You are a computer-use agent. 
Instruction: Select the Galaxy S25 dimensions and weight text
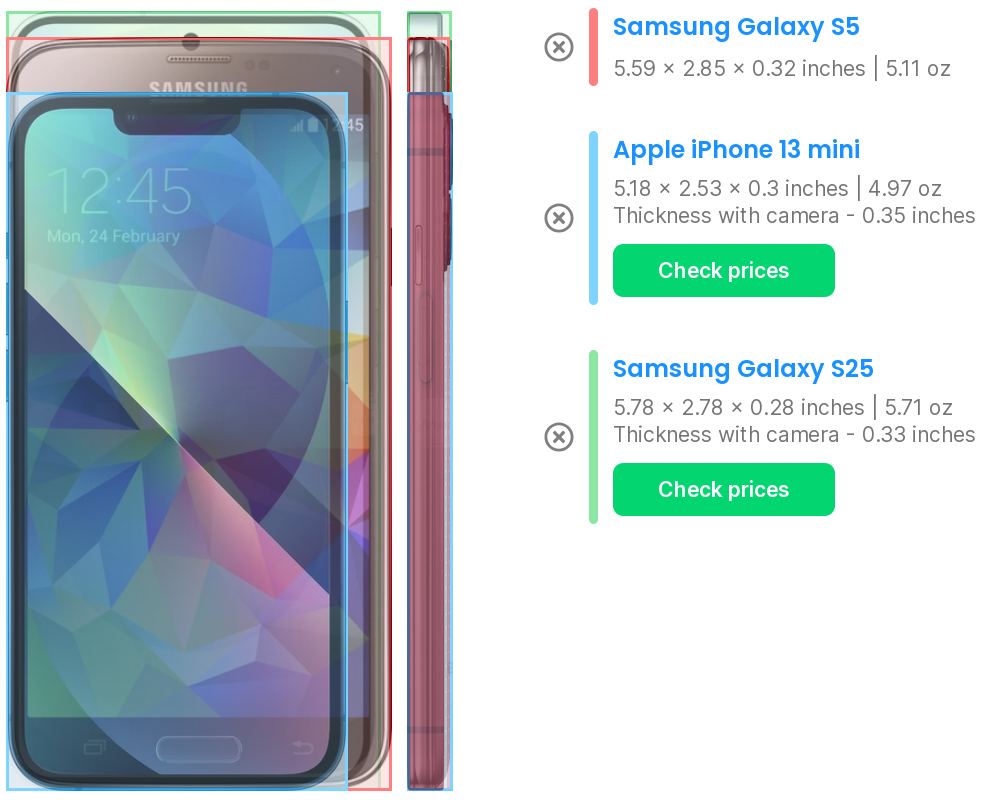point(782,407)
